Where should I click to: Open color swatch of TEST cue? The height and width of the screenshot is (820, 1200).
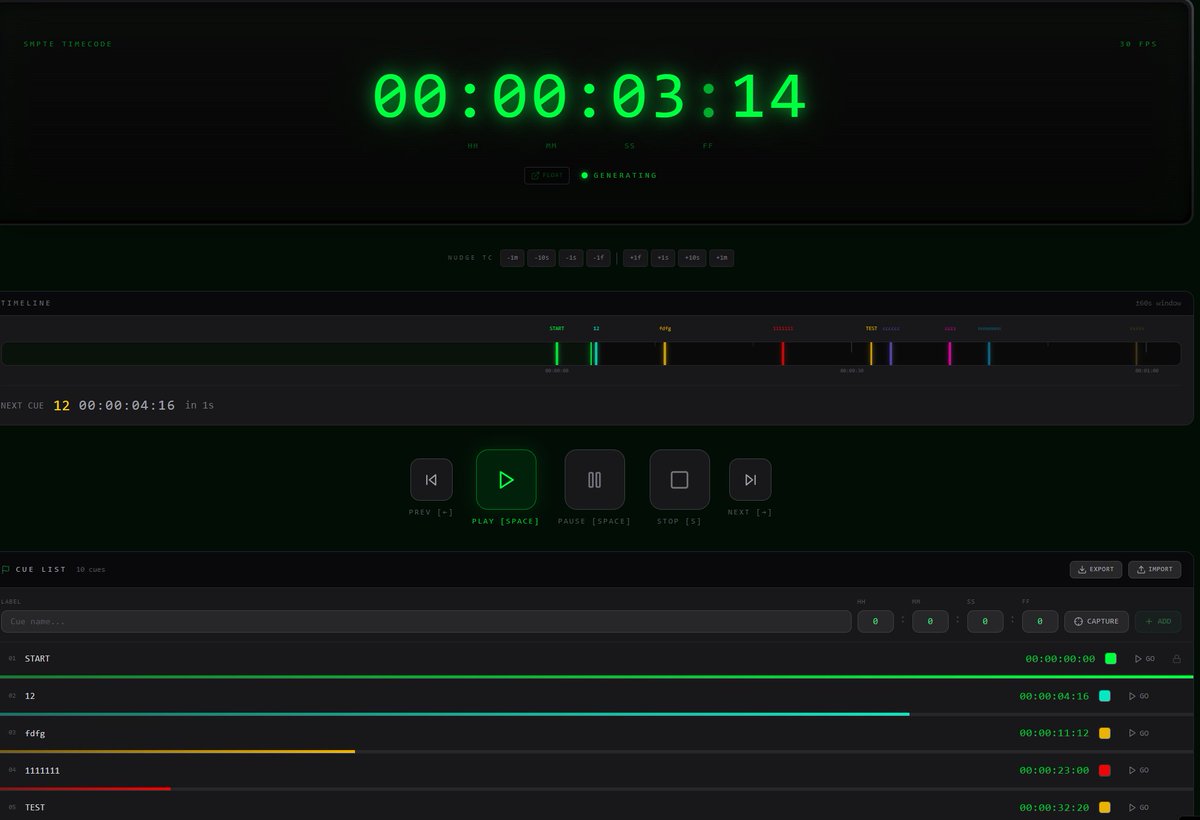tap(1105, 807)
